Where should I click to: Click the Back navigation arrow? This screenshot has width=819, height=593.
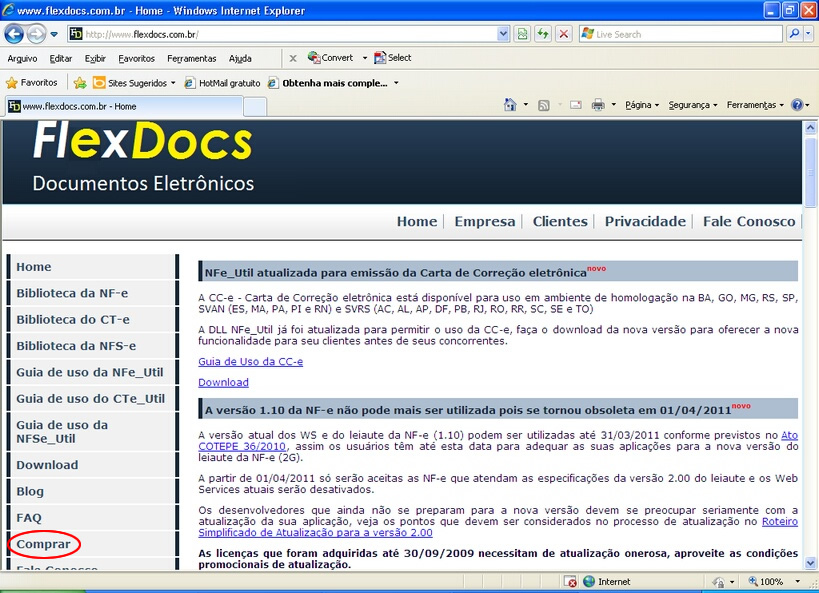coord(14,33)
